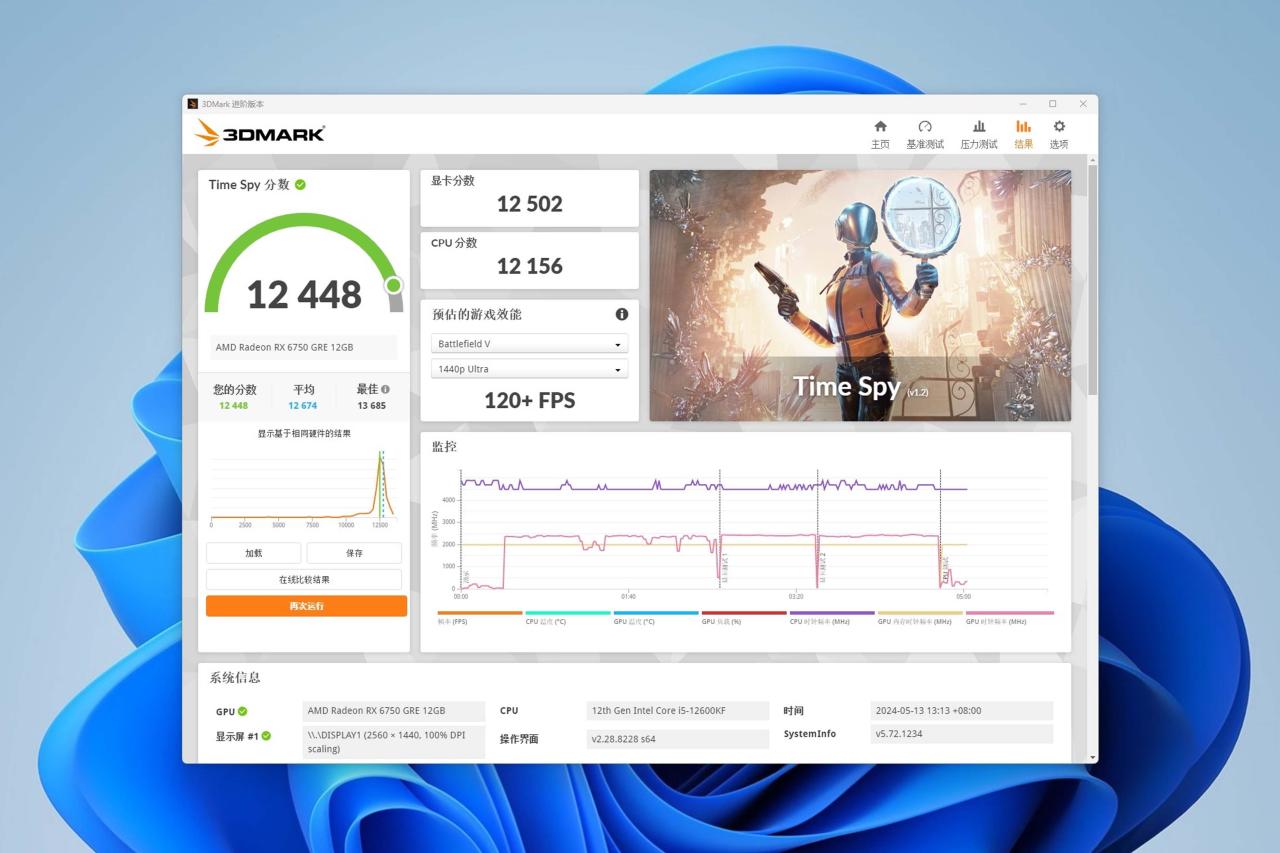The height and width of the screenshot is (853, 1280).
Task: Click the large 12 448 gauge score
Action: pyautogui.click(x=304, y=294)
